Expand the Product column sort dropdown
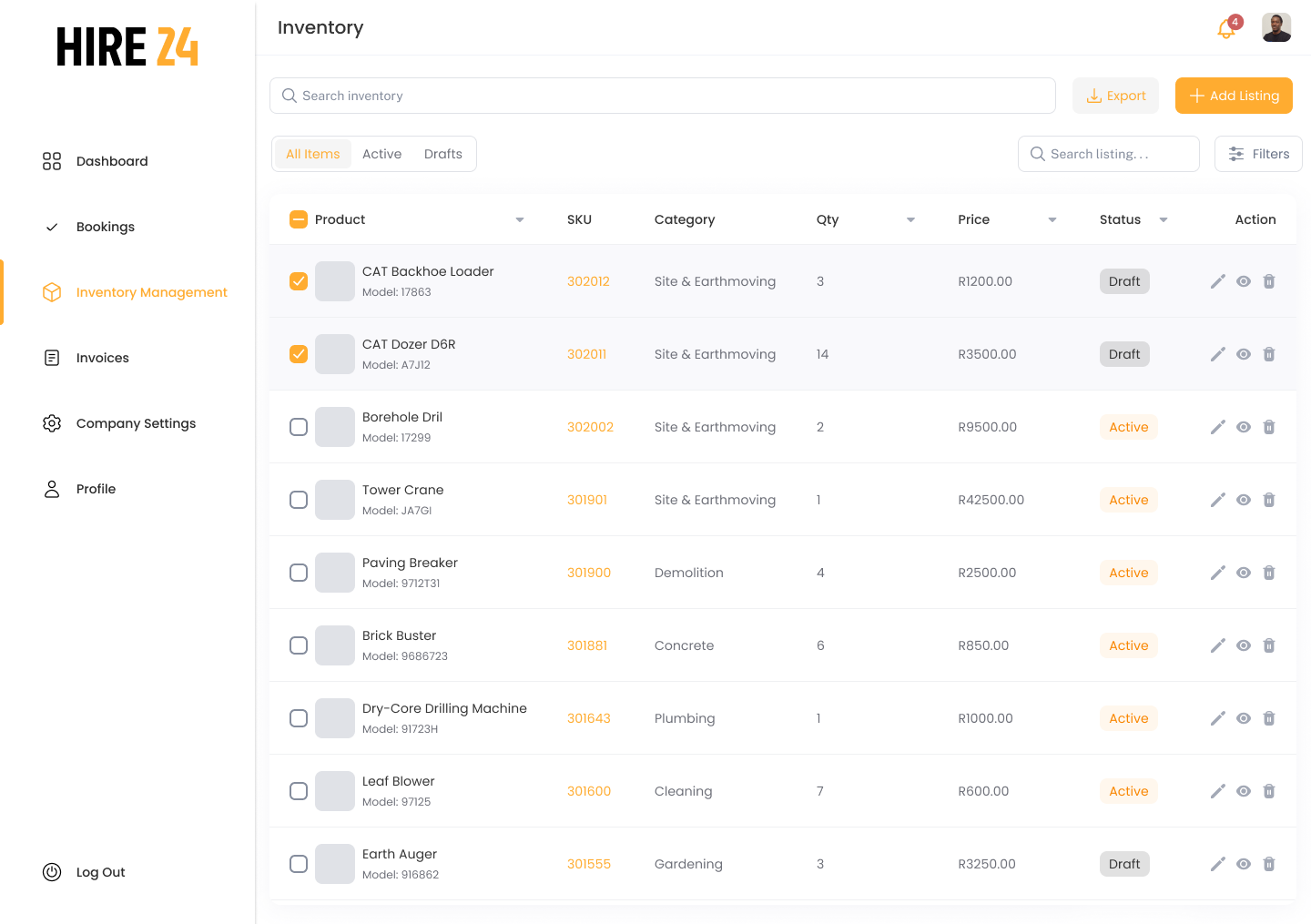 [x=520, y=220]
